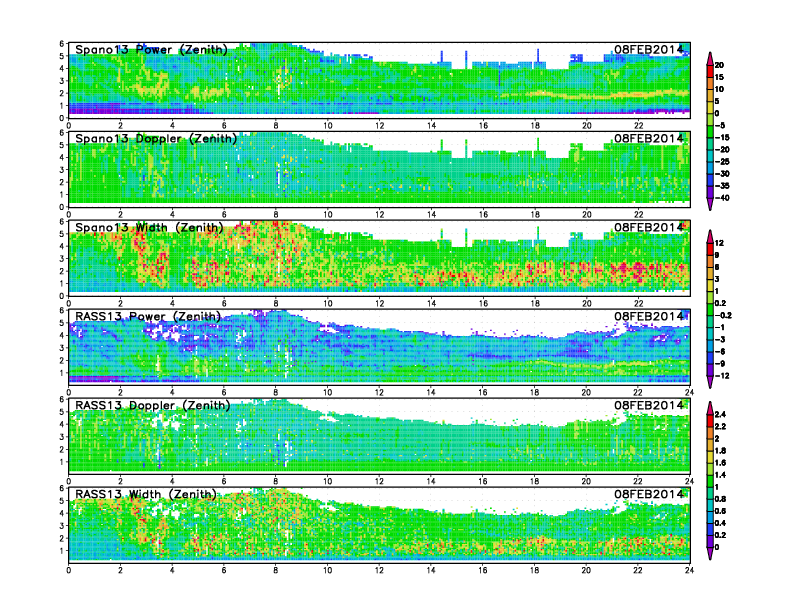Click the red swatch below 12 on middle colorbar
This screenshot has width=792, height=612.
pos(710,249)
